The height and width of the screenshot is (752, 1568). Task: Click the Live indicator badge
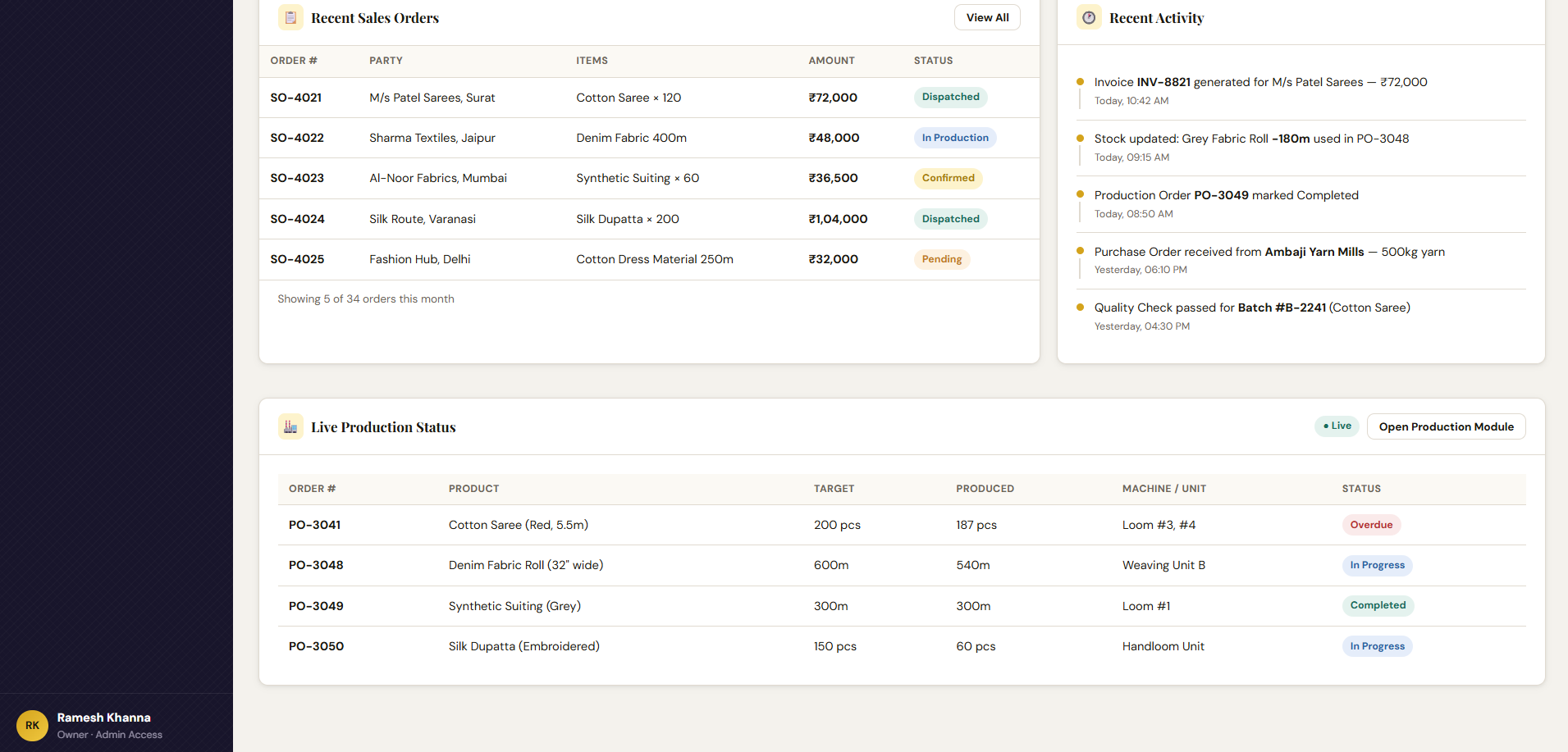(1337, 426)
